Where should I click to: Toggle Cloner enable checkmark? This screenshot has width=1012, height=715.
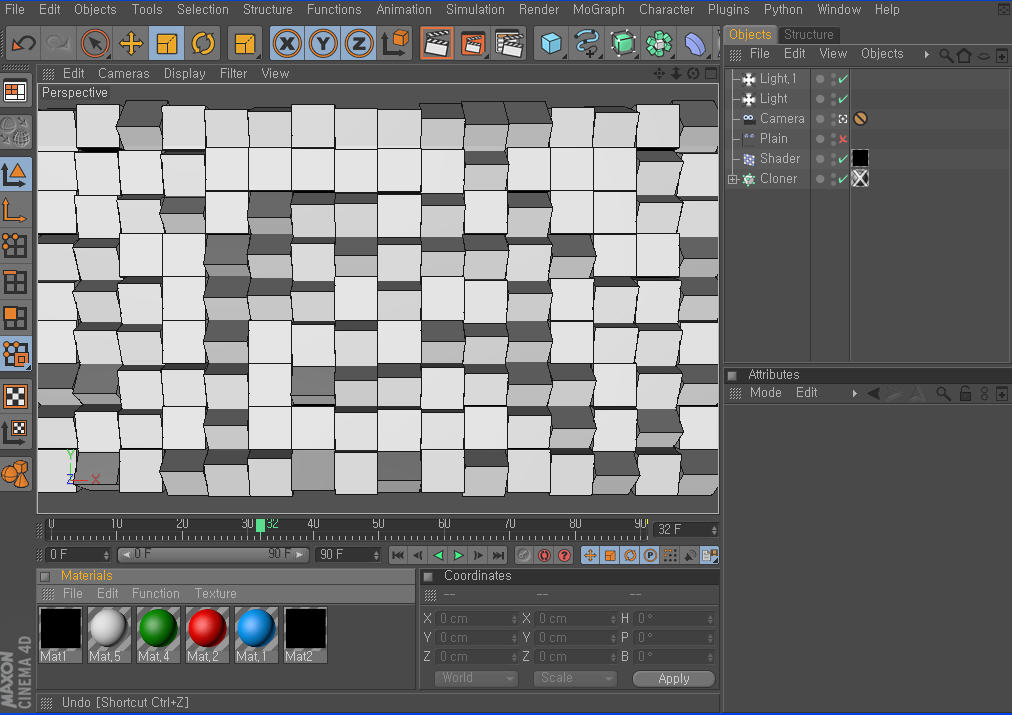click(843, 179)
